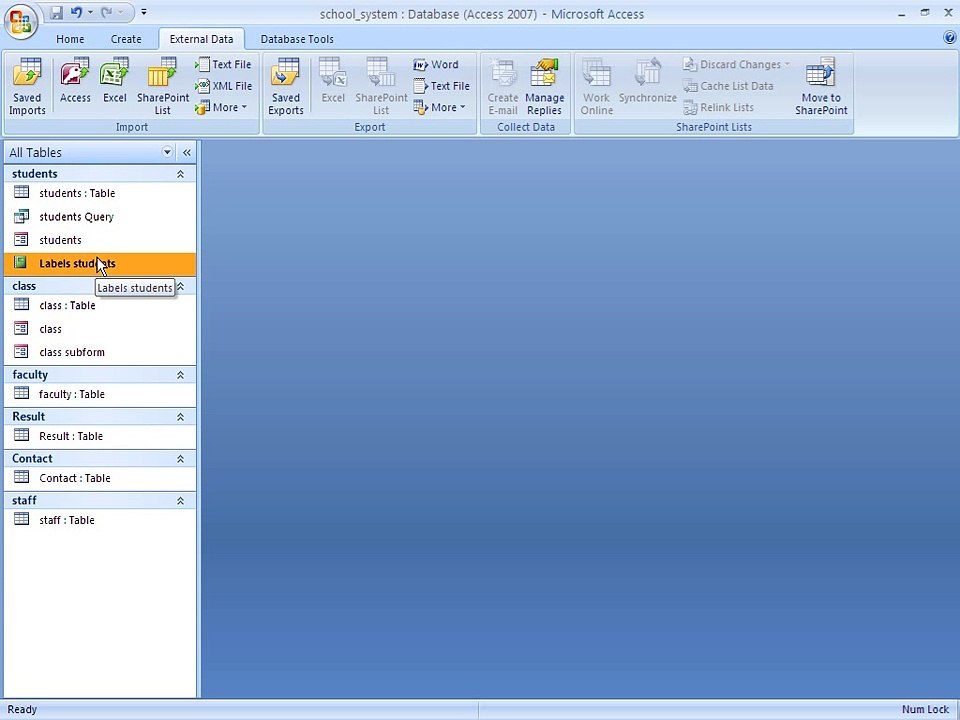Image resolution: width=960 pixels, height=720 pixels.
Task: Click the Redo icon in Quick Access
Action: (x=107, y=12)
